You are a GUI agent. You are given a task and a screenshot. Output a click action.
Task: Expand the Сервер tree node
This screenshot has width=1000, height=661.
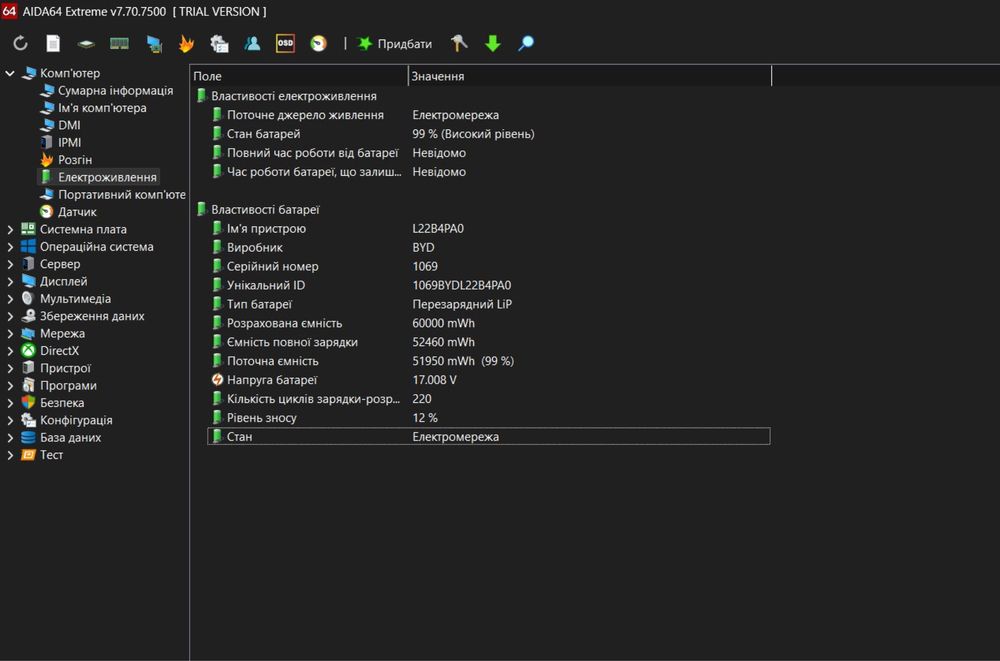[x=10, y=264]
